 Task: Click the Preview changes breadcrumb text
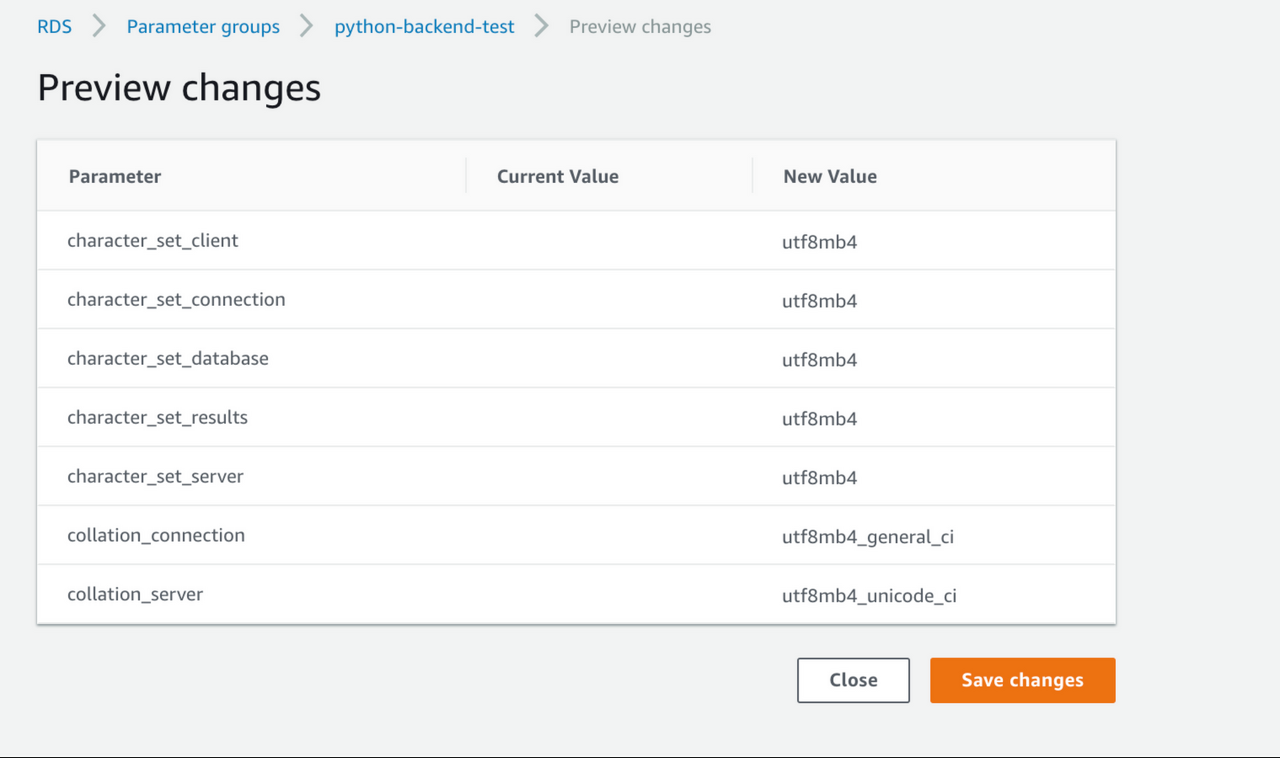tap(640, 27)
